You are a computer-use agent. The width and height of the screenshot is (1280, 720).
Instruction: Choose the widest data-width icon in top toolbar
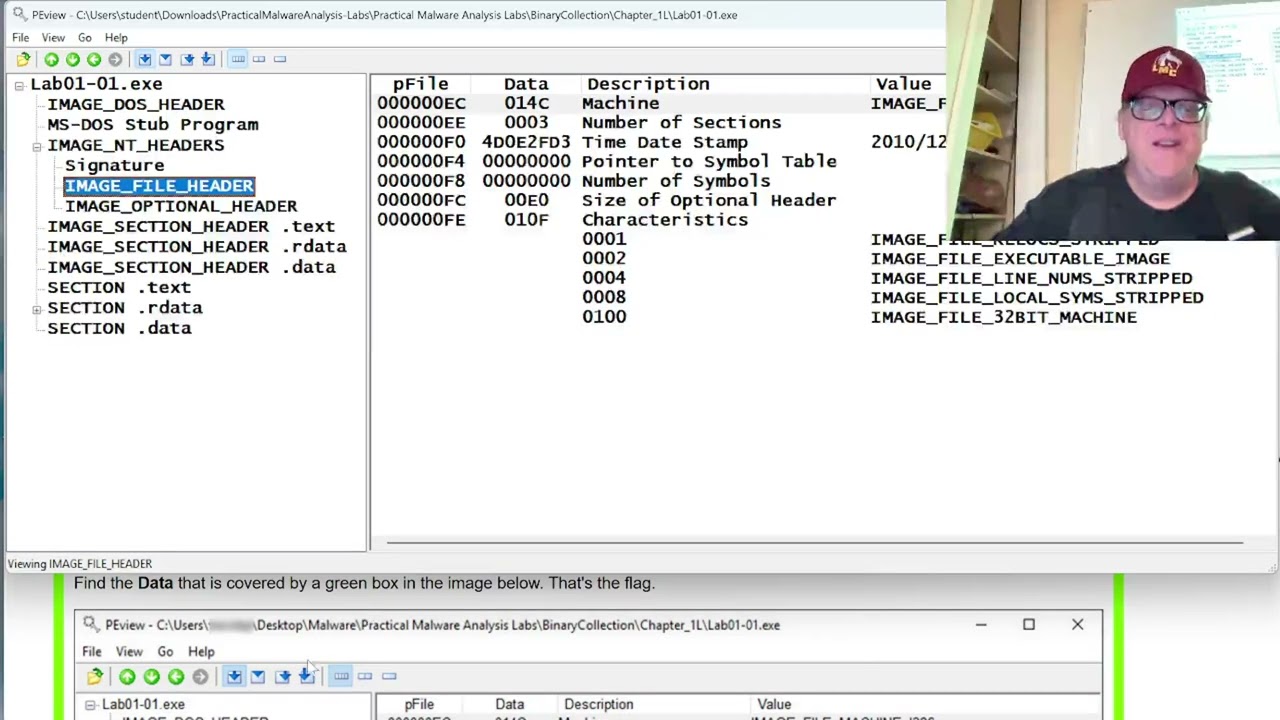pyautogui.click(x=238, y=59)
